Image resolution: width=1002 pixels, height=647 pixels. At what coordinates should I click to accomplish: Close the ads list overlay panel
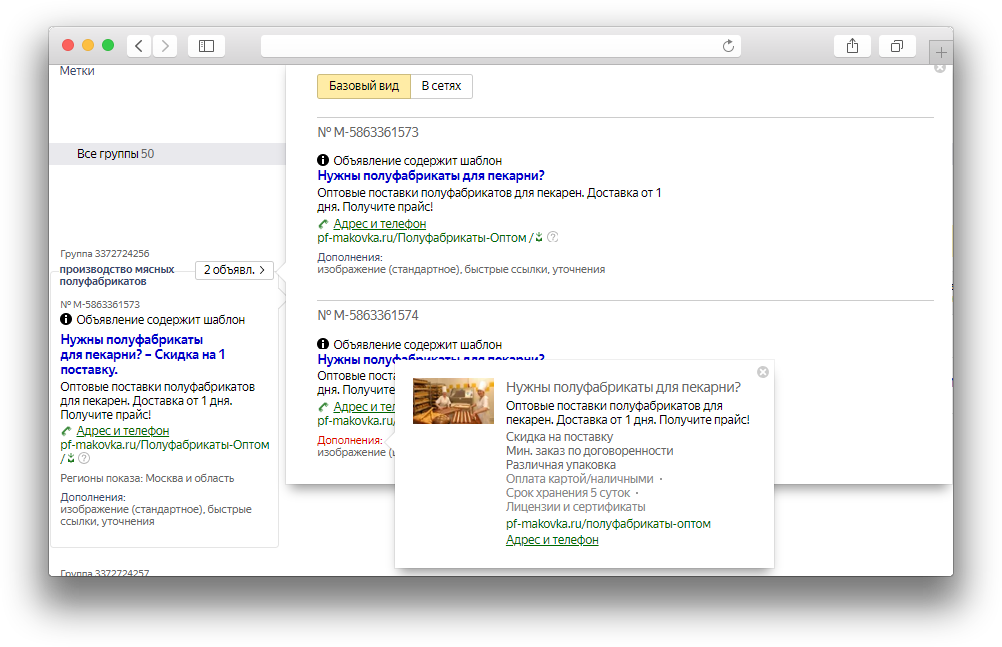[x=939, y=68]
